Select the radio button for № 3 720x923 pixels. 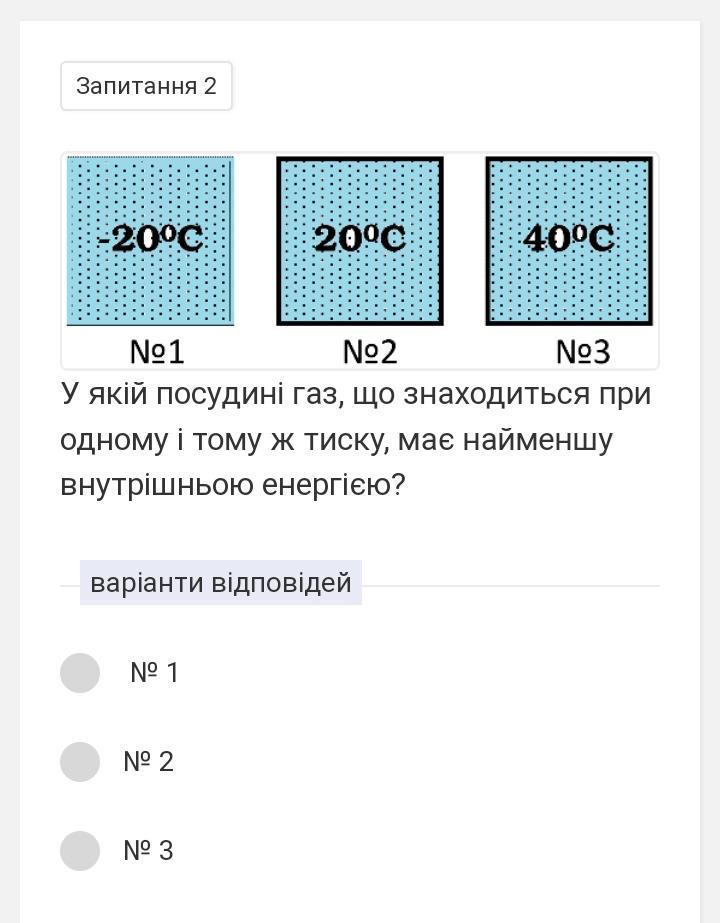pyautogui.click(x=80, y=851)
